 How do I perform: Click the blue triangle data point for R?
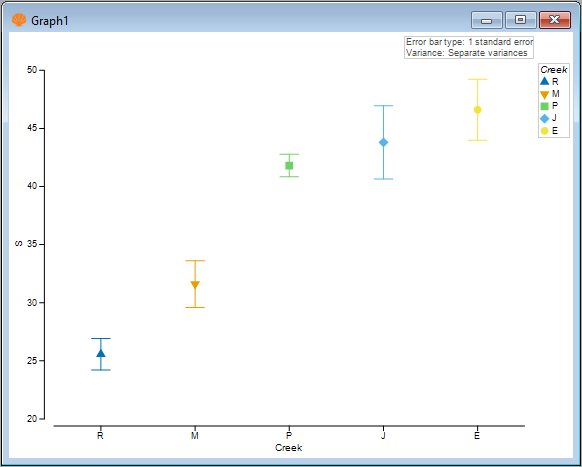pos(101,353)
